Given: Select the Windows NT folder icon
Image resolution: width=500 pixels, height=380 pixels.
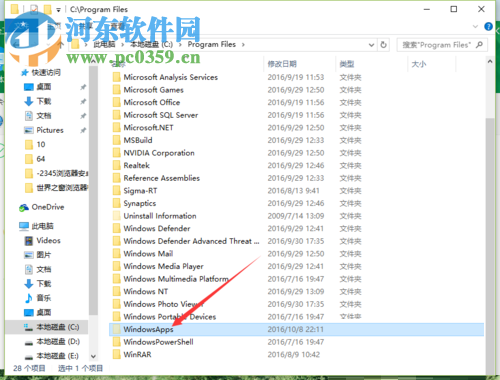Looking at the screenshot, I should 116,292.
